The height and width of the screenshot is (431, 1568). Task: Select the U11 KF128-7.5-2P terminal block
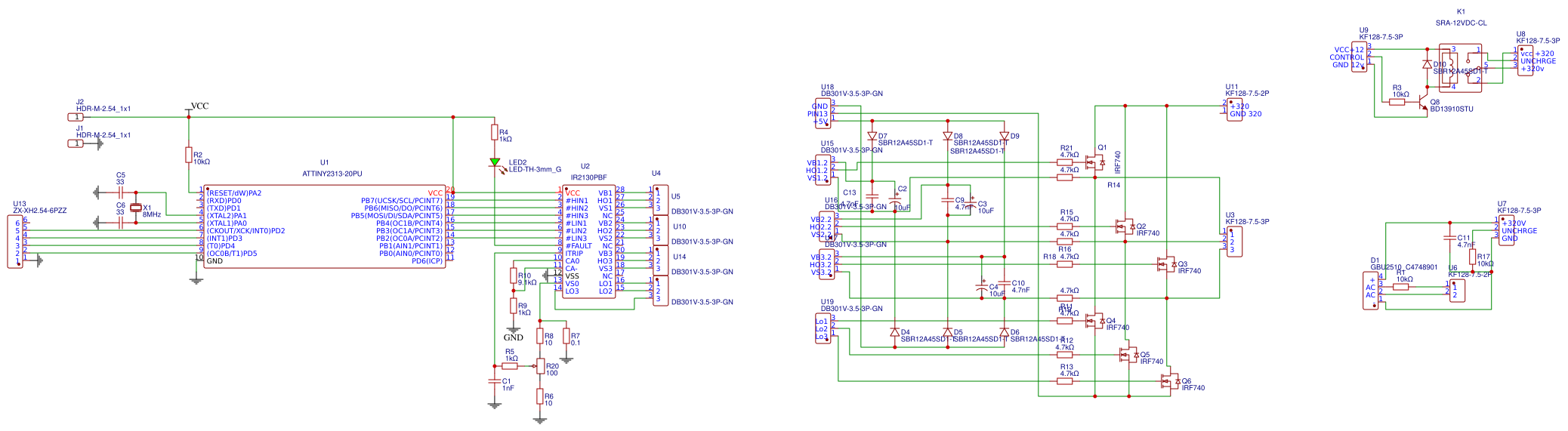click(1234, 109)
